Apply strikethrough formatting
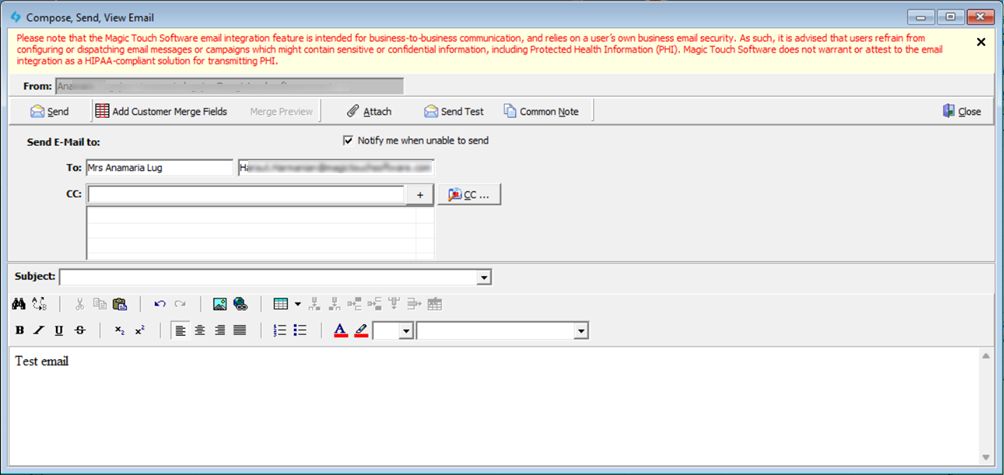The image size is (1004, 475). 79,330
